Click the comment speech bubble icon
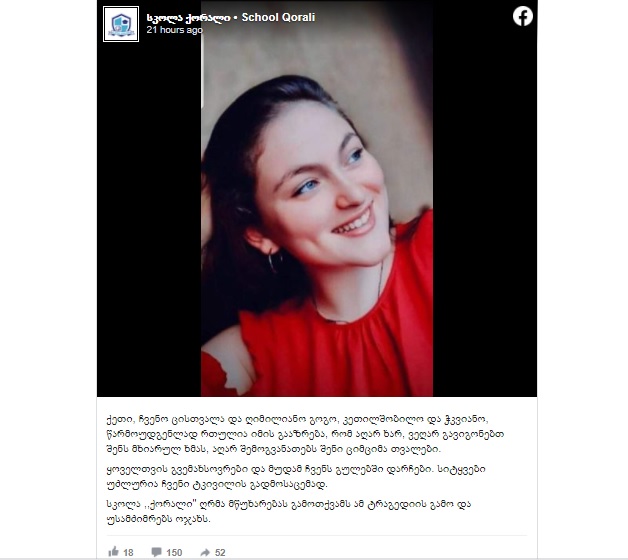Image resolution: width=628 pixels, height=560 pixels. coord(157,552)
